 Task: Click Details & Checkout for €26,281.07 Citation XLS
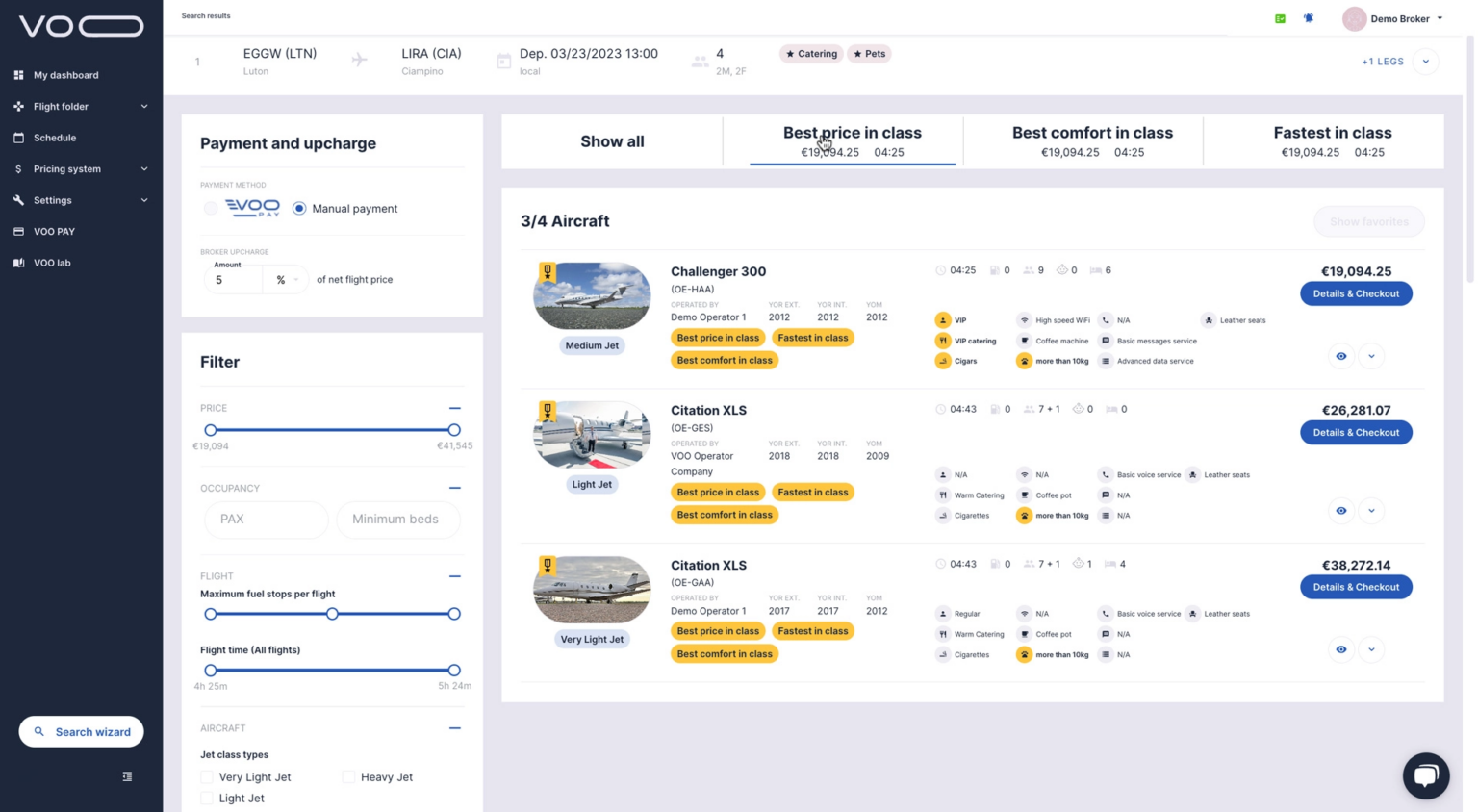pyautogui.click(x=1355, y=433)
